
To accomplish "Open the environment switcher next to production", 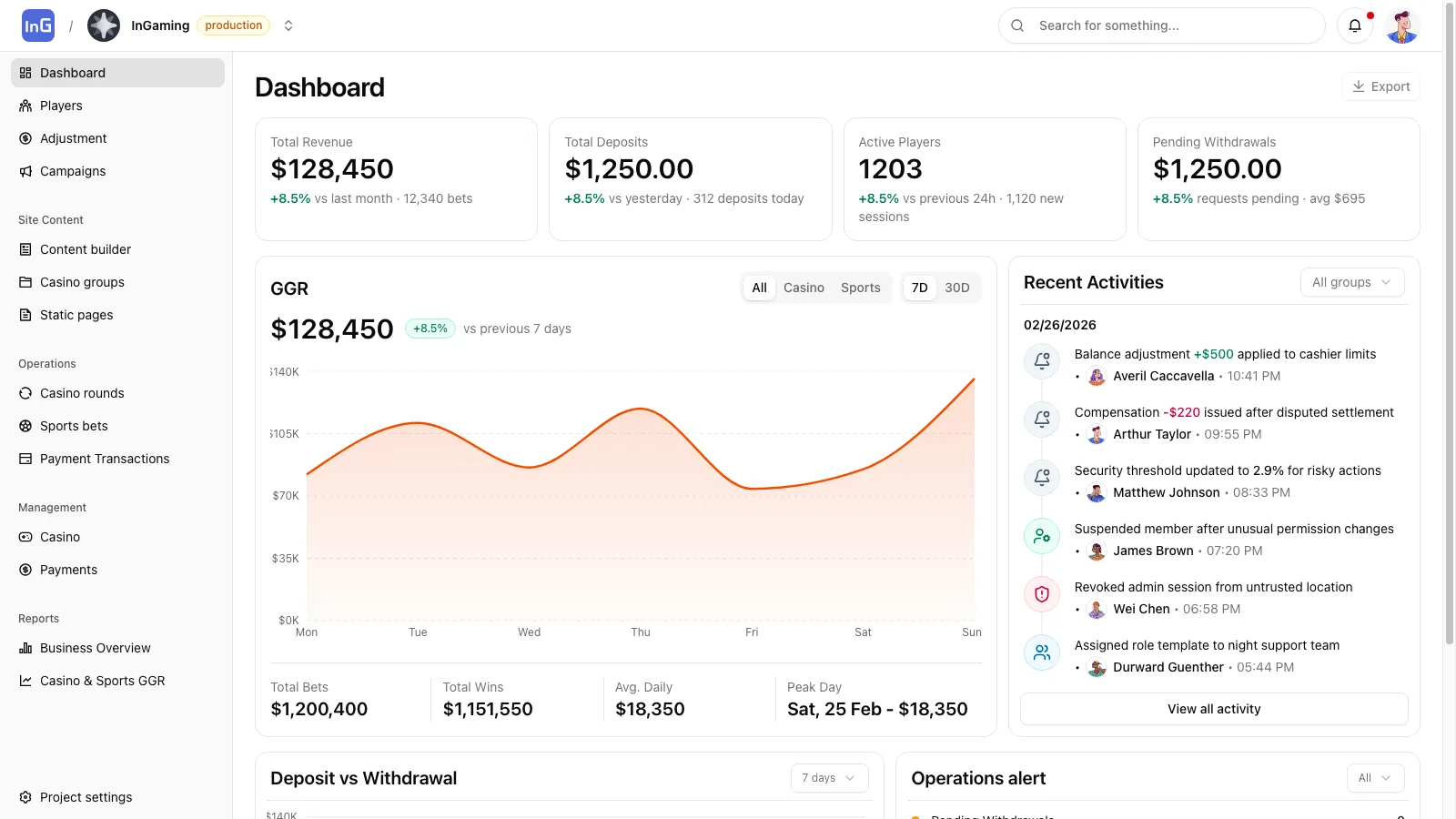I will click(x=288, y=25).
